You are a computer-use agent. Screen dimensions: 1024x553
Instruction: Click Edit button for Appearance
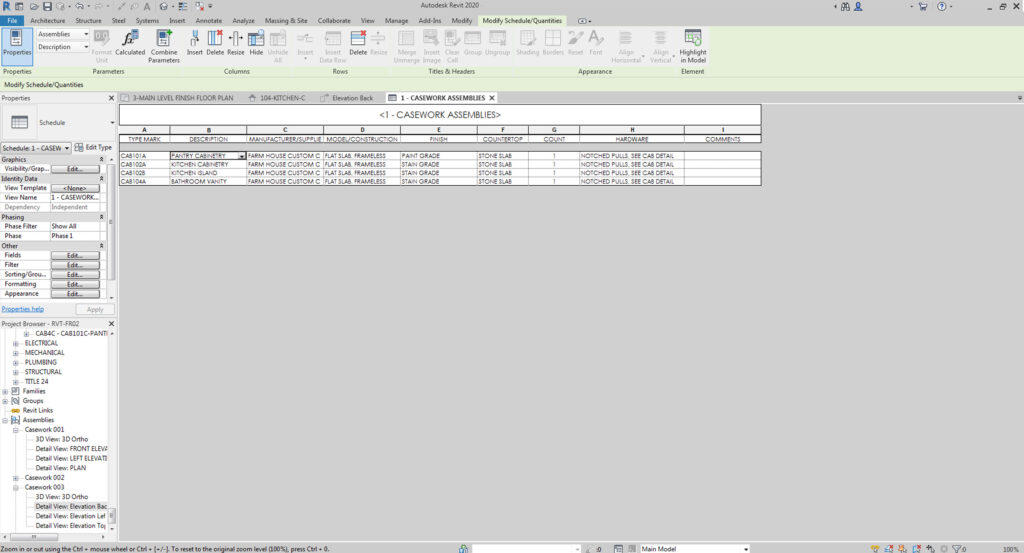(75, 294)
